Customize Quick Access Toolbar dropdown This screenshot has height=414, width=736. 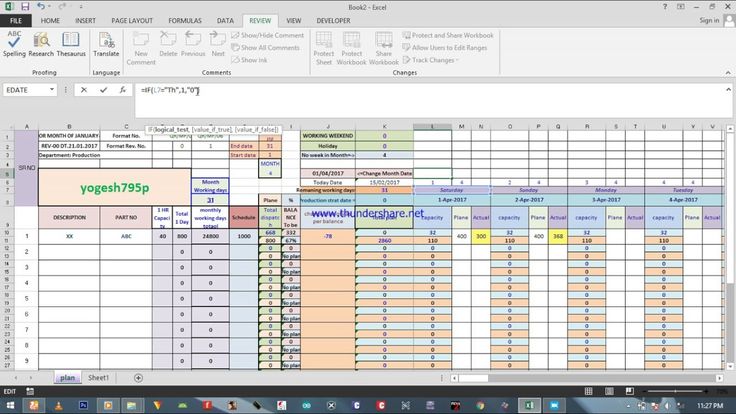pos(81,7)
